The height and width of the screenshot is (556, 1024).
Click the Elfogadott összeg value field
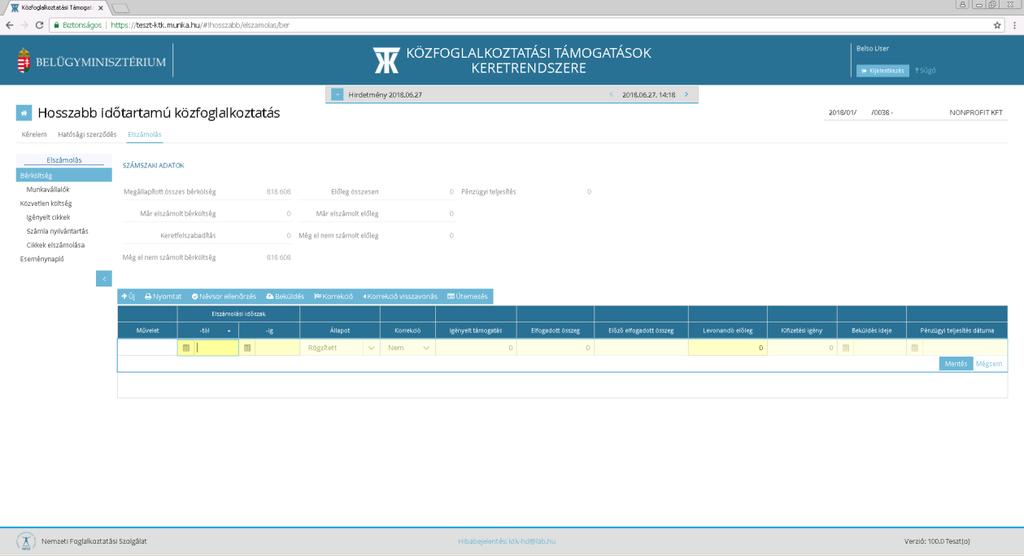[x=555, y=348]
